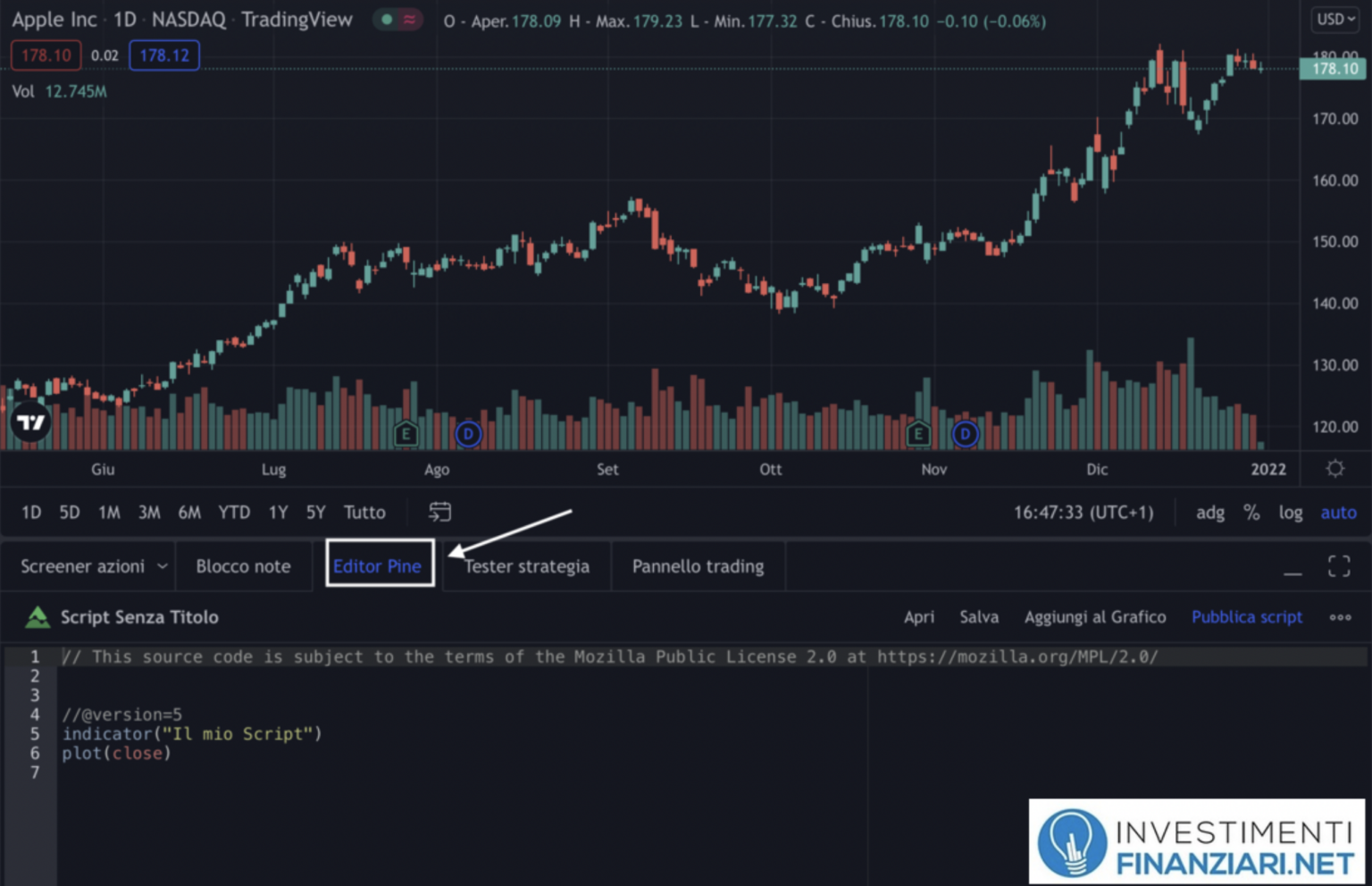
Task: Click the TradingView watermark logo on the chart
Action: (29, 420)
